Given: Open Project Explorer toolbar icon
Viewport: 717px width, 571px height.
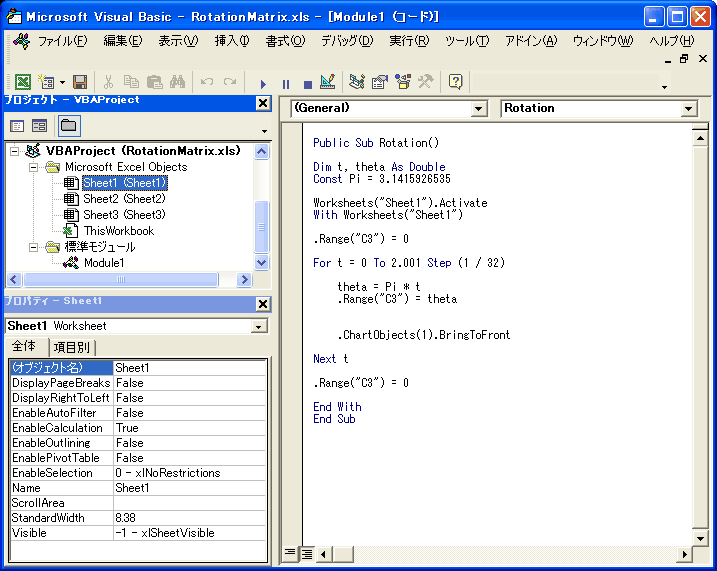Looking at the screenshot, I should click(x=357, y=82).
